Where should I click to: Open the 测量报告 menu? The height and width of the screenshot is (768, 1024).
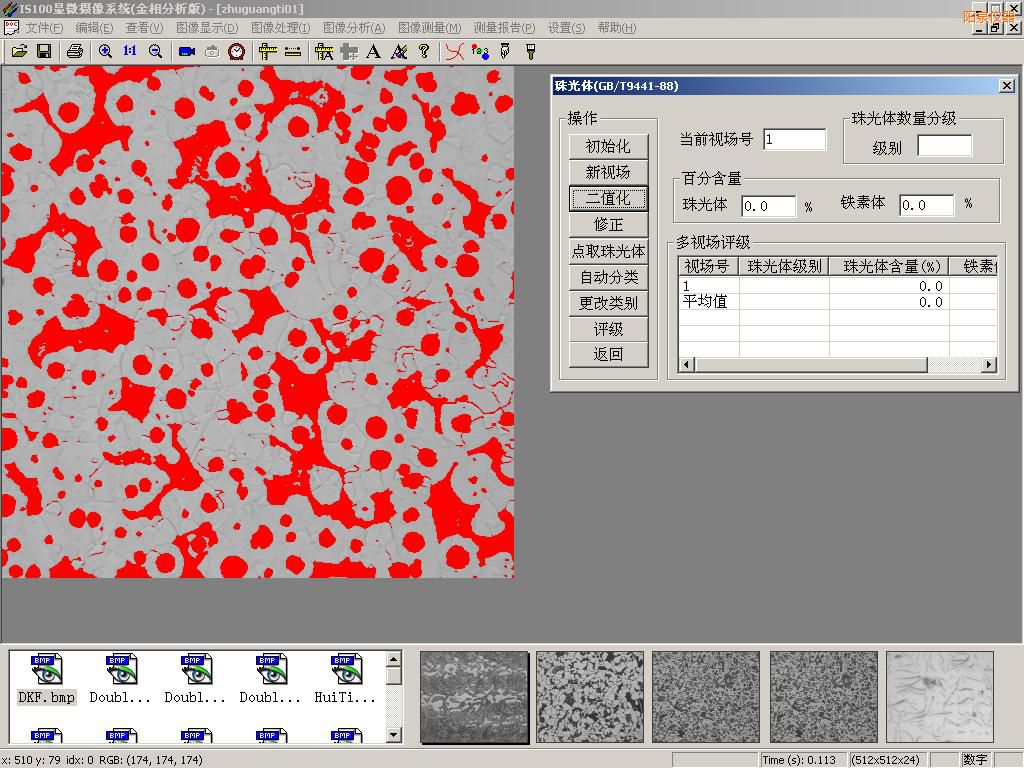point(503,28)
